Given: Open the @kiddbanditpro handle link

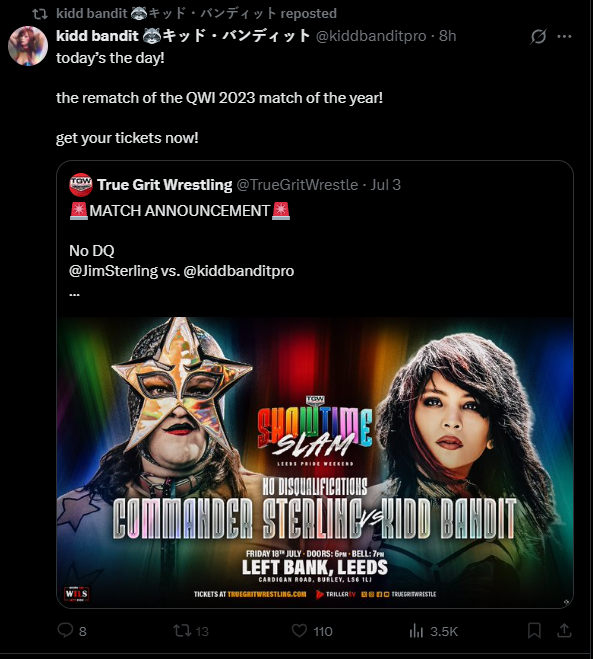Looking at the screenshot, I should click(371, 36).
